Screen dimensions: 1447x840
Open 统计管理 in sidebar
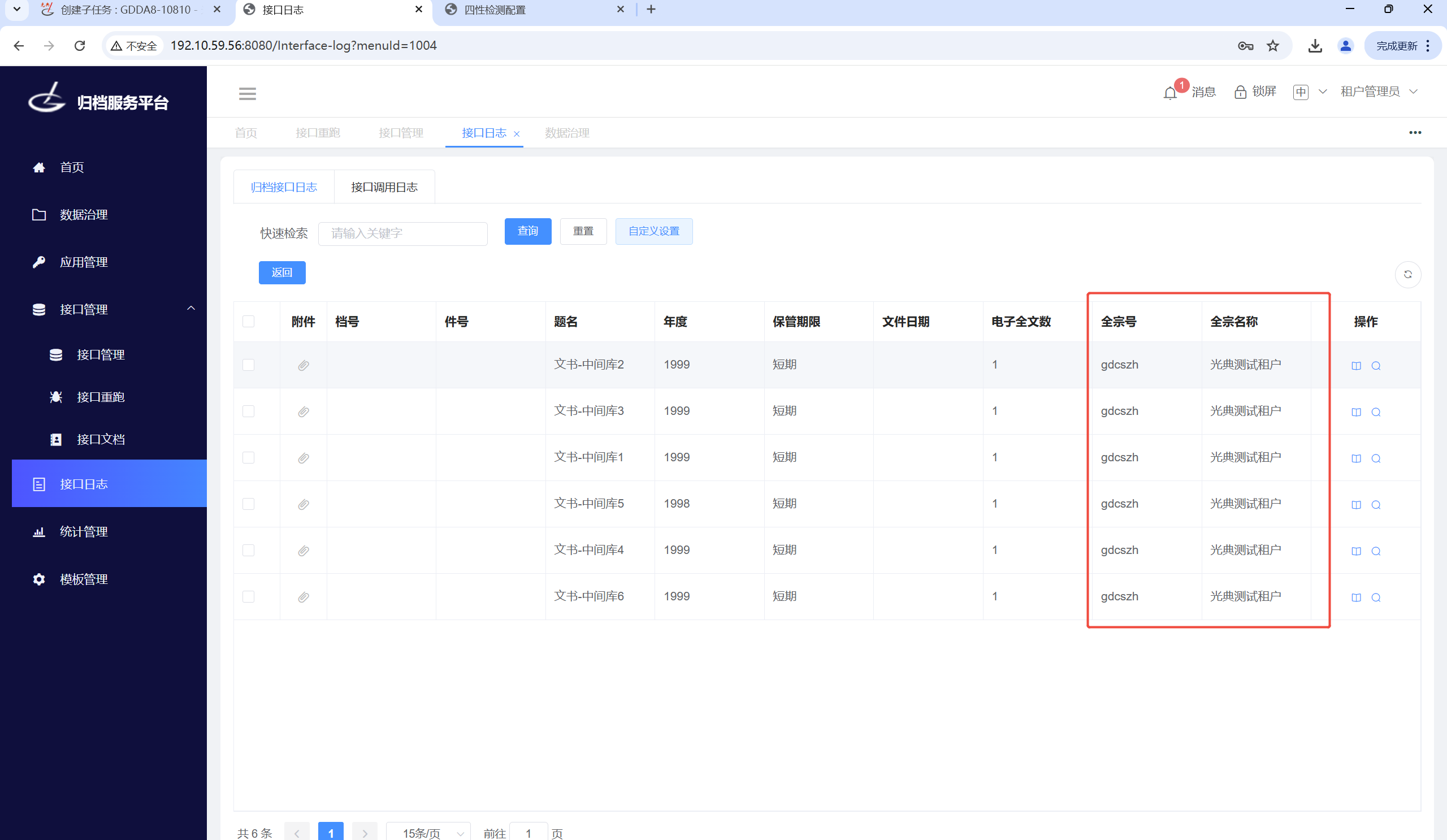84,532
